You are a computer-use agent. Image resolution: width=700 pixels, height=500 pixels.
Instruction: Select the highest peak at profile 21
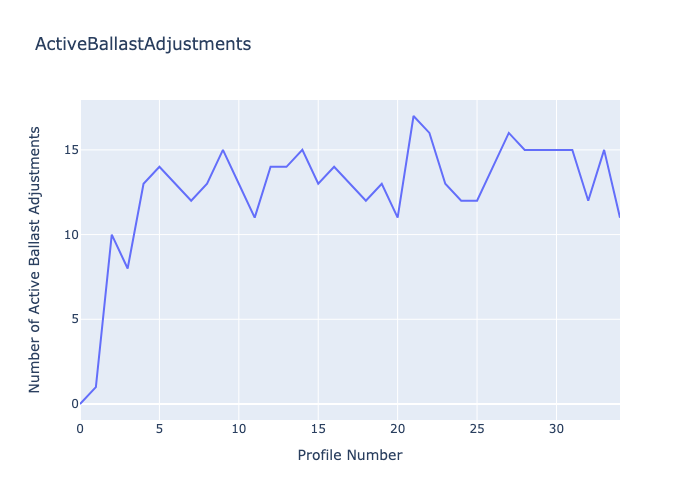click(x=413, y=116)
